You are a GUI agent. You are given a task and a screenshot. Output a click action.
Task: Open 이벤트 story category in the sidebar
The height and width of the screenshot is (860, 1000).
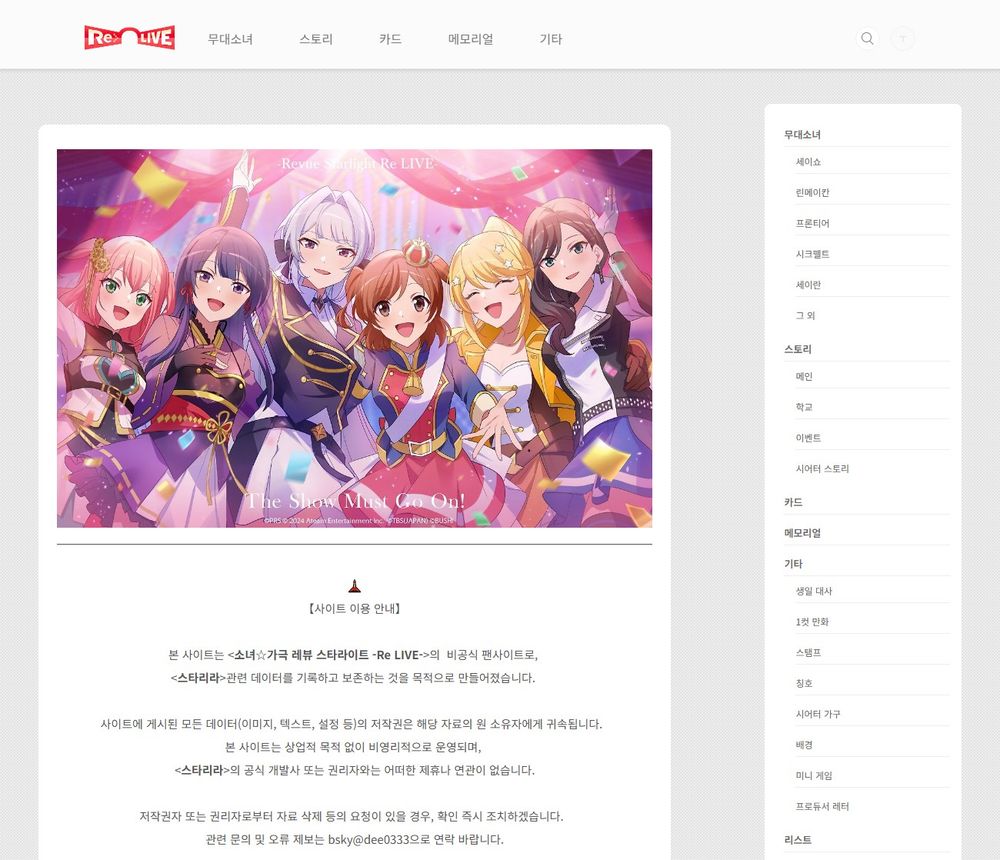808,438
